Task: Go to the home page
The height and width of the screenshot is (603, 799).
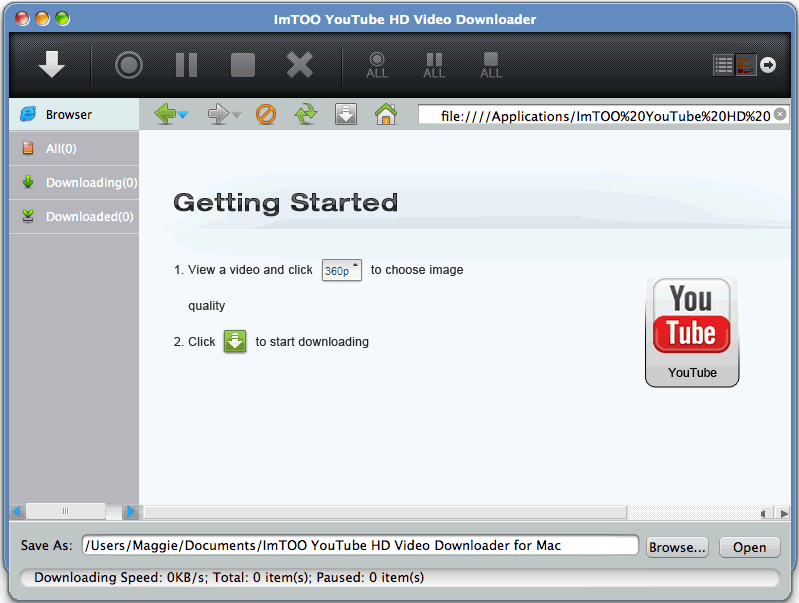Action: [x=386, y=114]
